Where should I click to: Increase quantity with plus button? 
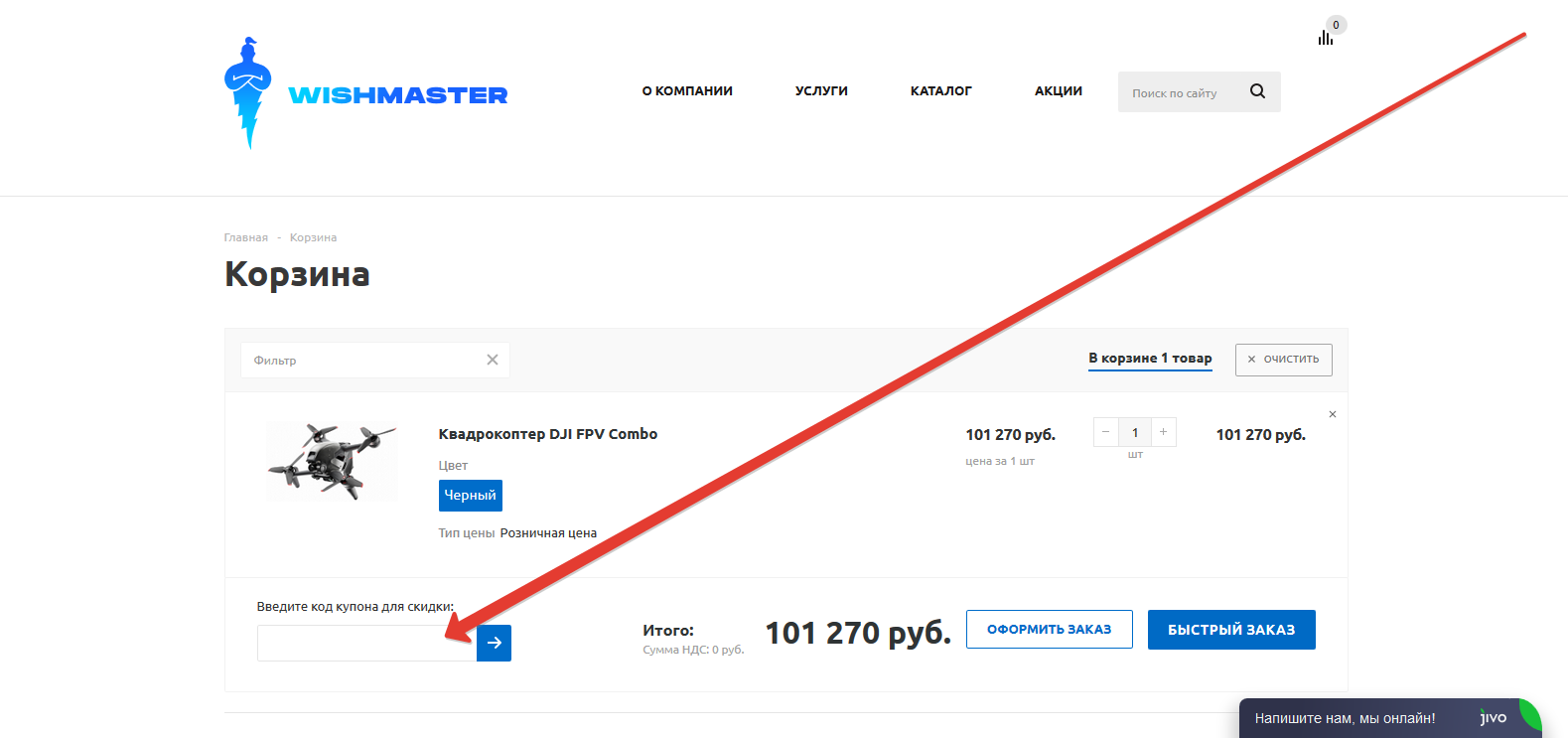coord(1163,432)
